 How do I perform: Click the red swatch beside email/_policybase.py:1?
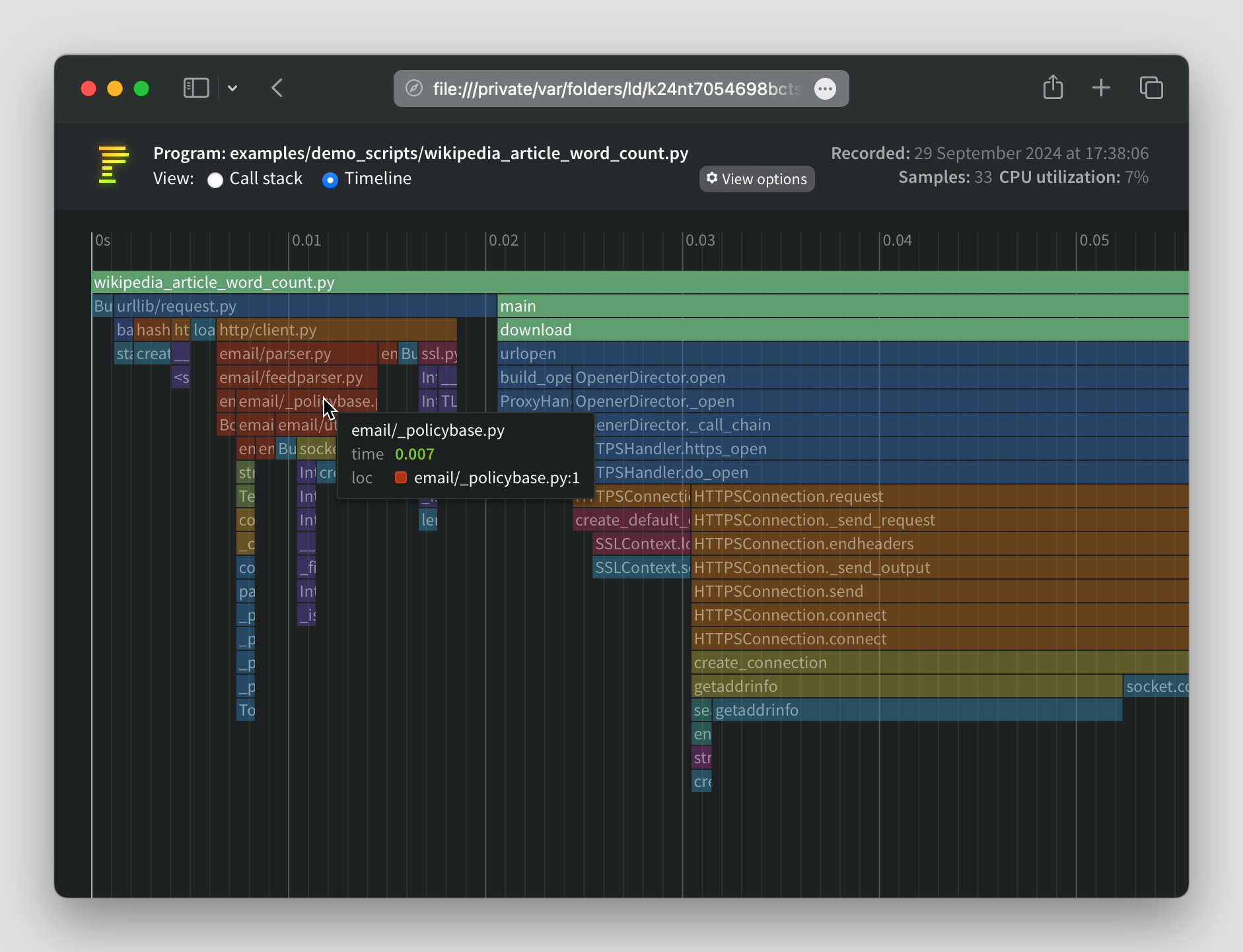tap(400, 477)
